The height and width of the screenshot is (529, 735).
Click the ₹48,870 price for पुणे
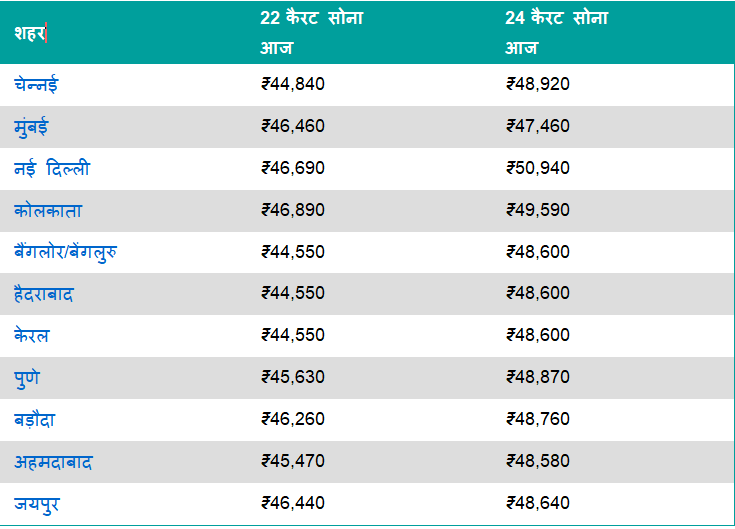(538, 377)
